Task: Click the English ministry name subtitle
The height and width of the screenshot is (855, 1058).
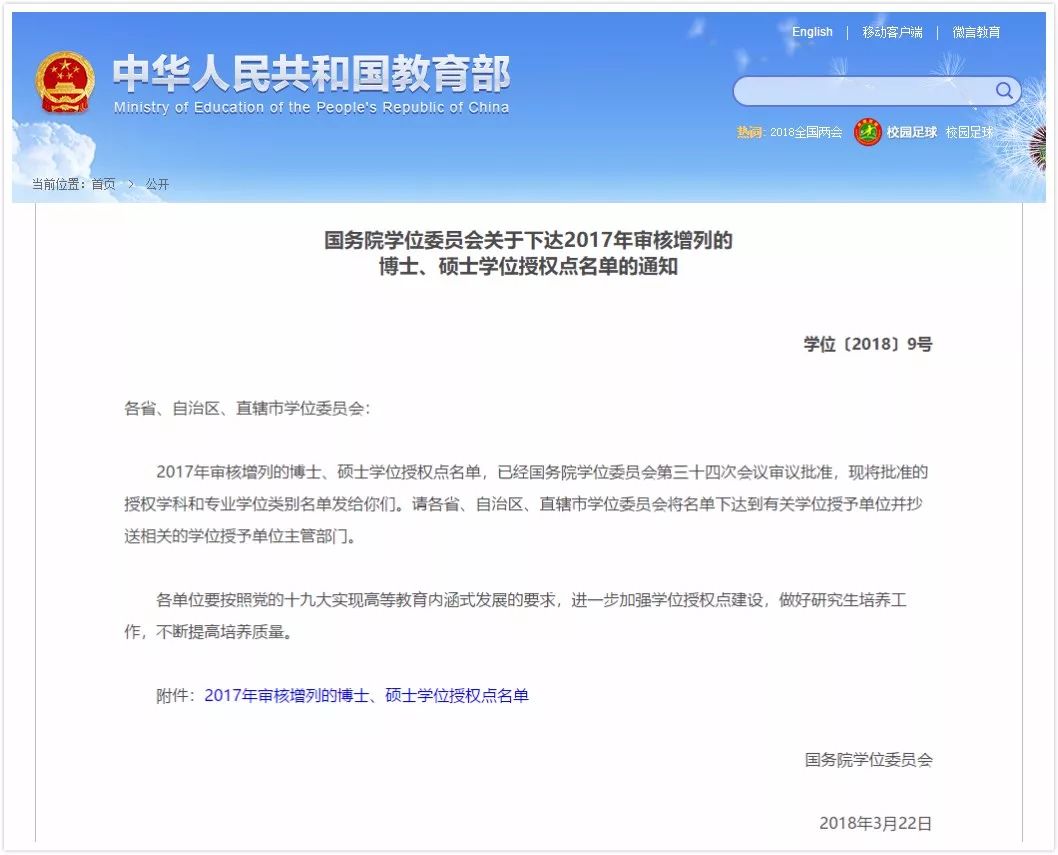Action: 311,108
